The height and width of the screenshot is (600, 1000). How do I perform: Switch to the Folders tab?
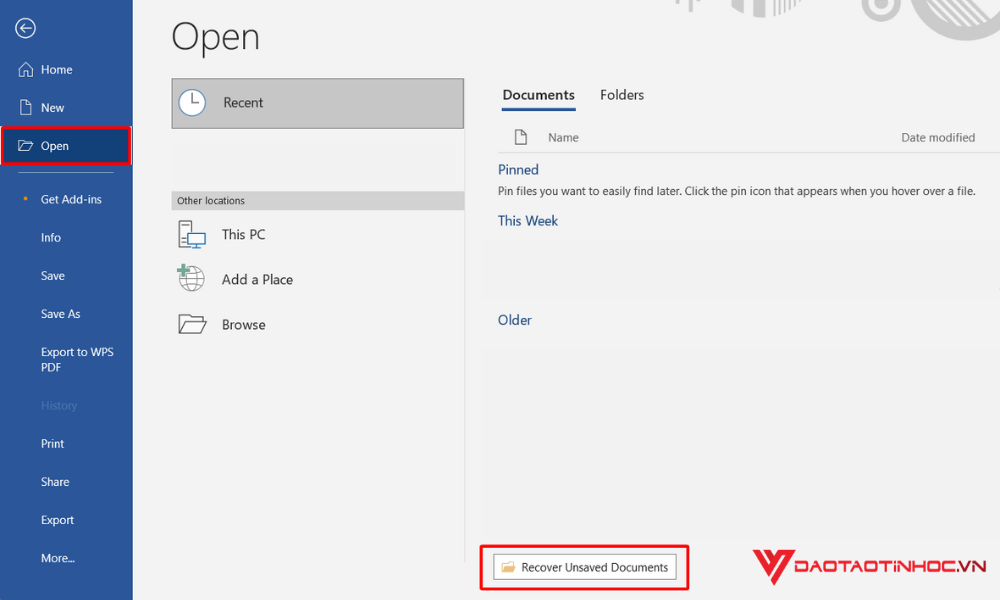pos(622,95)
